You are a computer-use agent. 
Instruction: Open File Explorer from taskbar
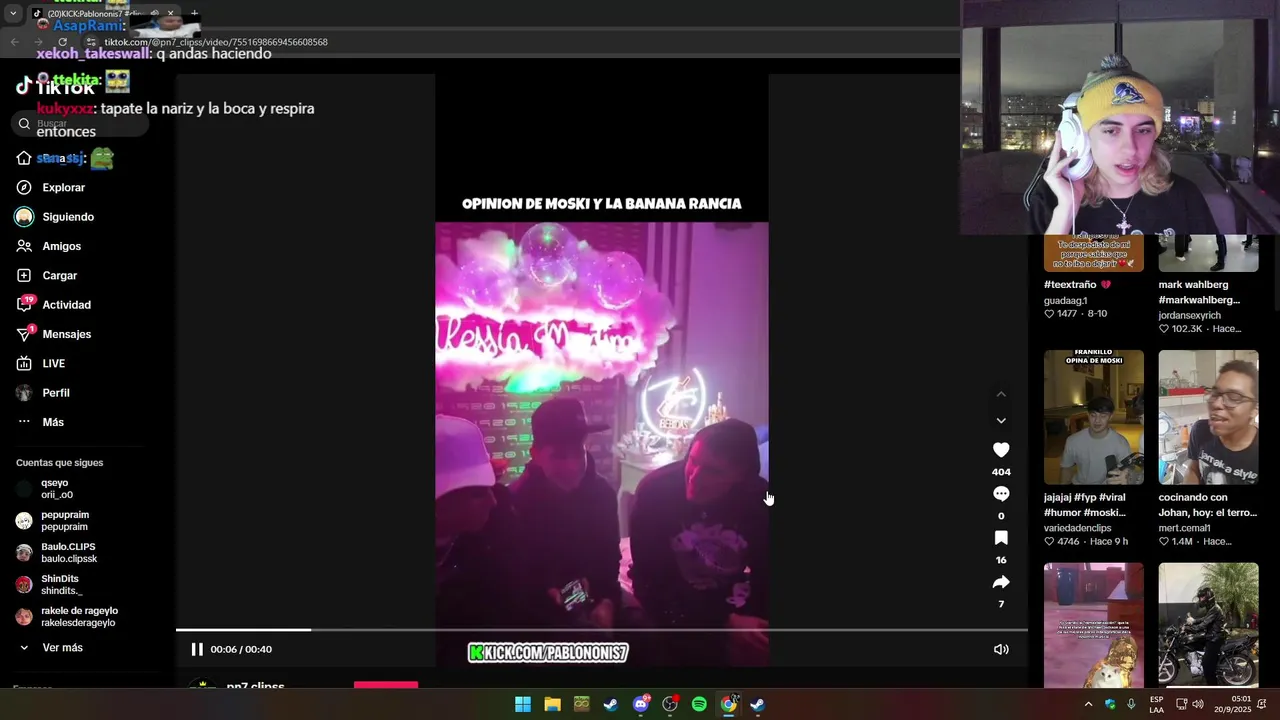coord(552,705)
